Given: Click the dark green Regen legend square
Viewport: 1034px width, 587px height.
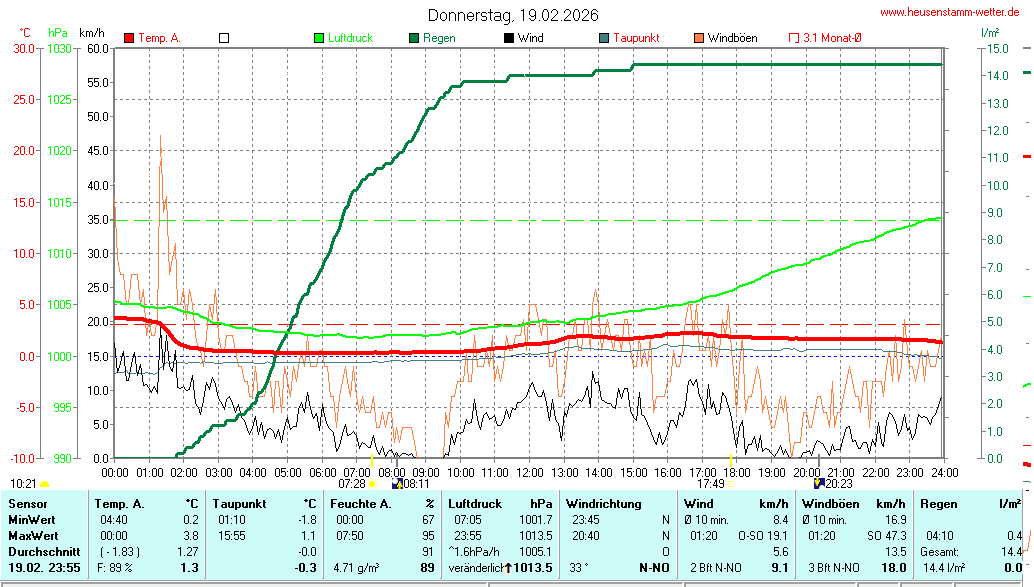Looking at the screenshot, I should tap(414, 38).
